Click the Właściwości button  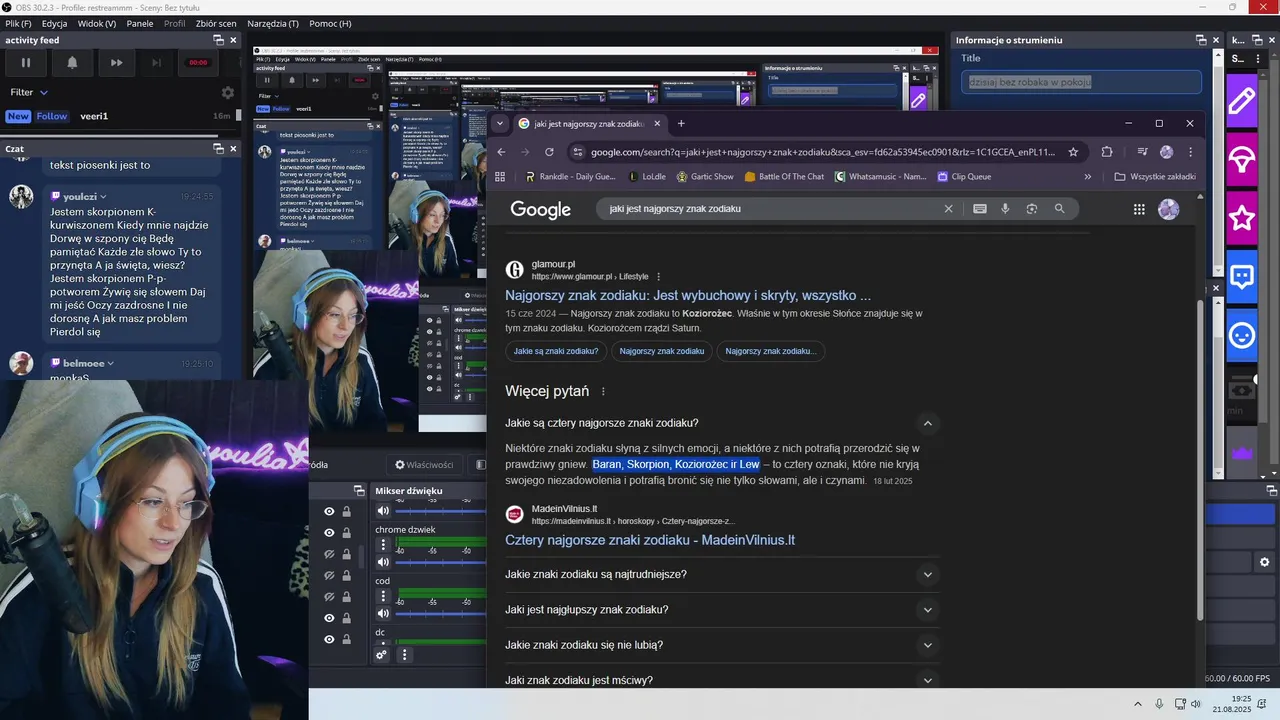[424, 465]
